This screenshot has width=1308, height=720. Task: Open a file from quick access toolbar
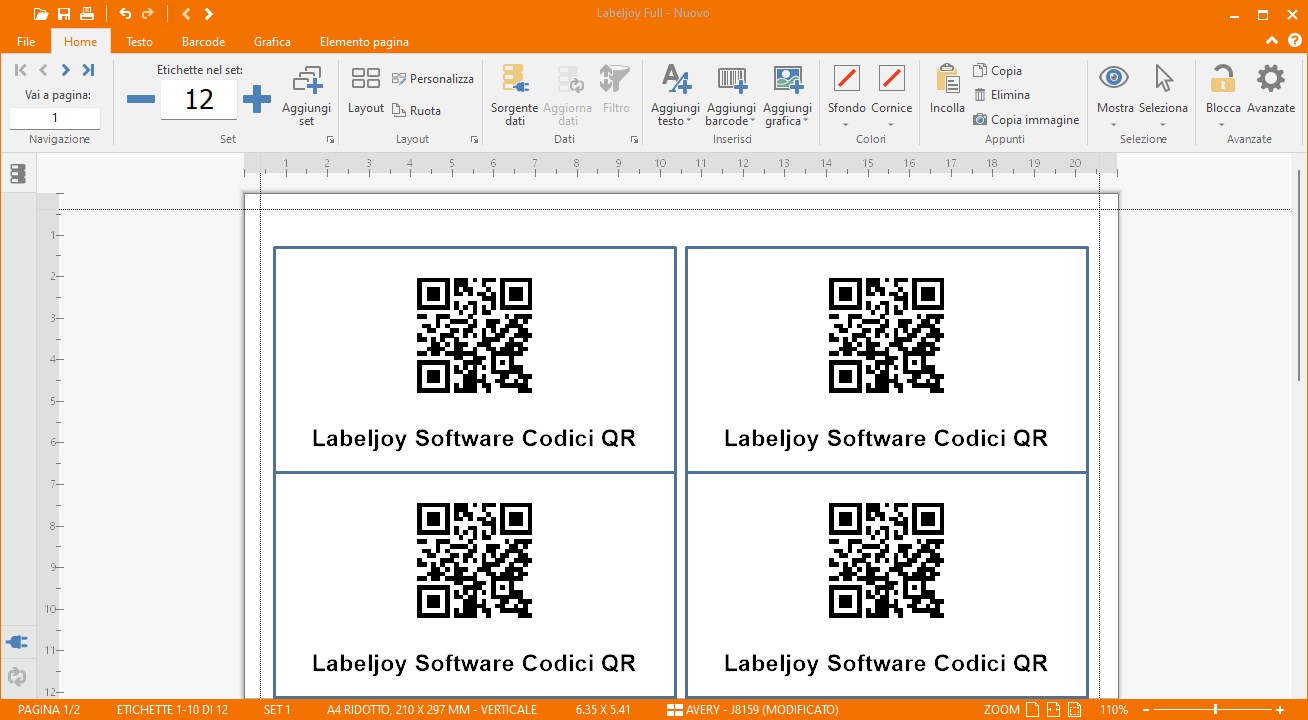[x=40, y=14]
